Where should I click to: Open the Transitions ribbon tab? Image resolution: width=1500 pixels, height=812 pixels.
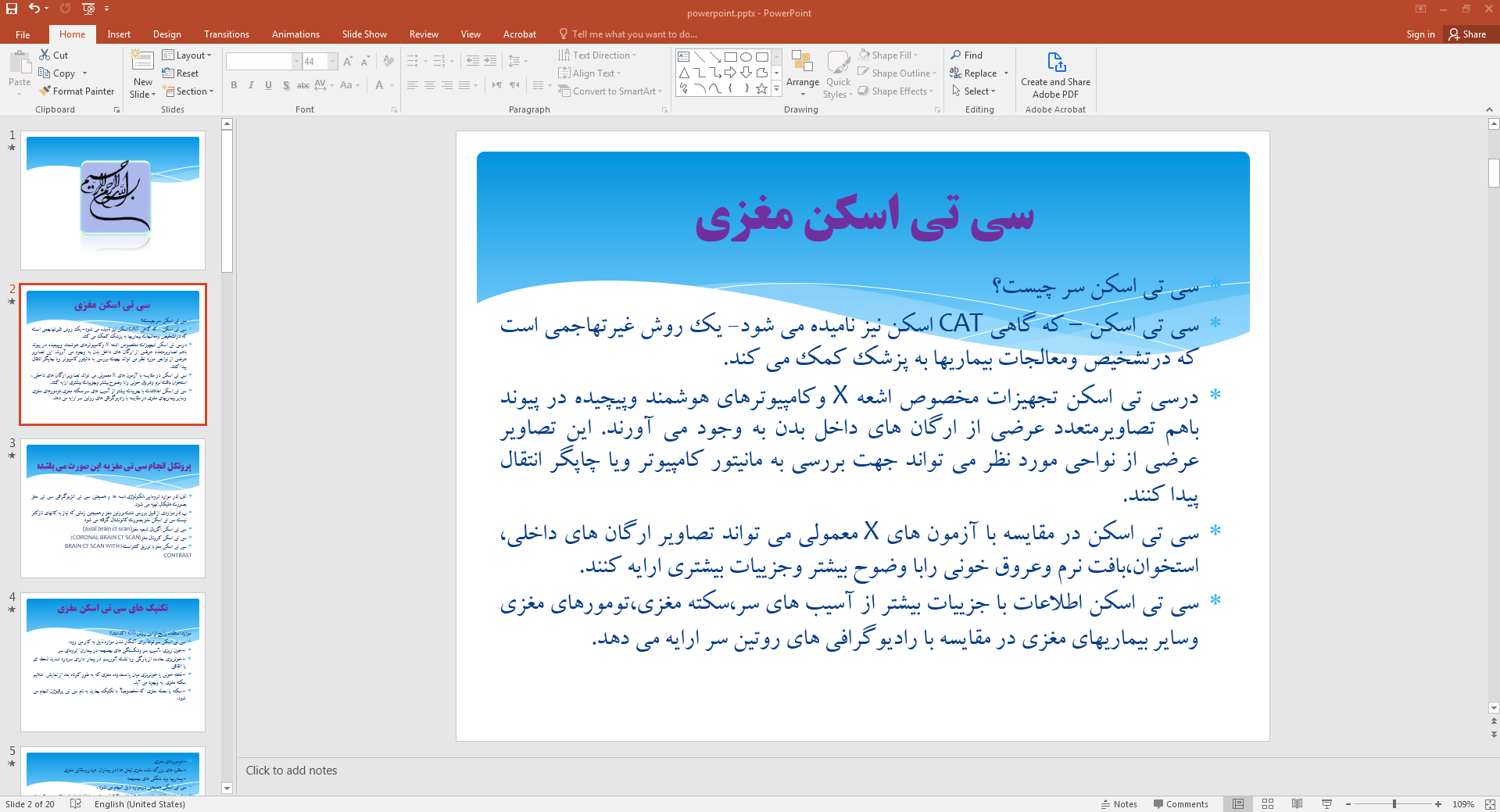[x=226, y=34]
